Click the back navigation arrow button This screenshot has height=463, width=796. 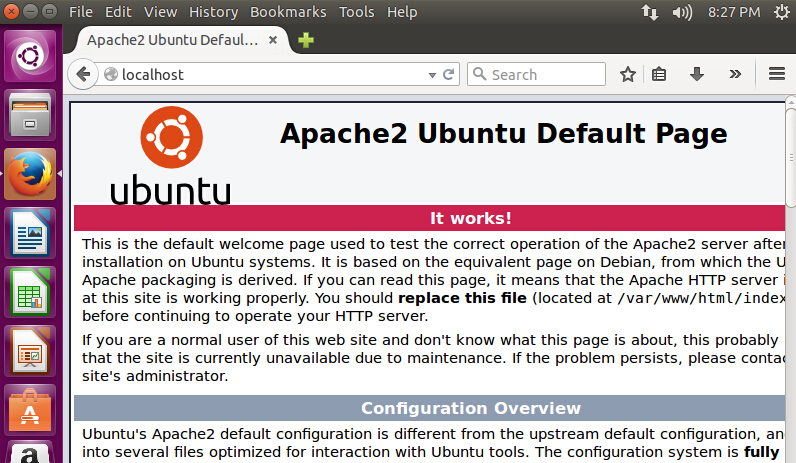(x=84, y=74)
